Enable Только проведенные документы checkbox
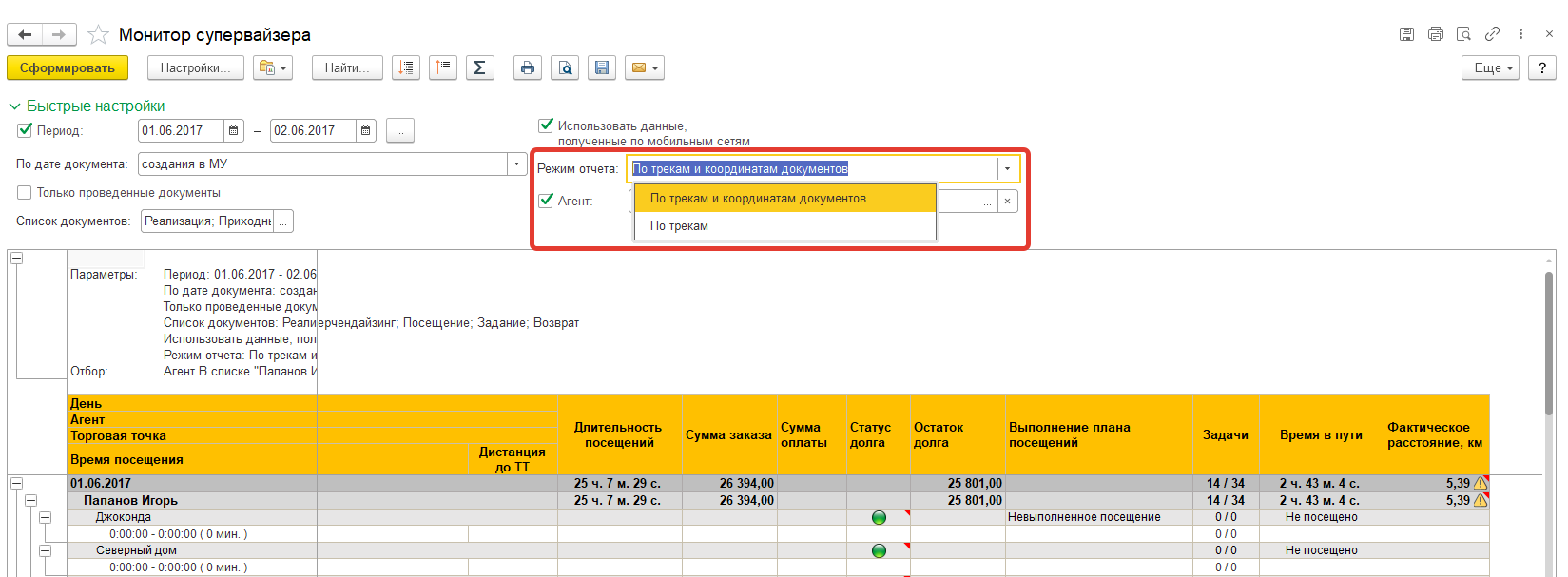The height and width of the screenshot is (577, 1568). (25, 193)
